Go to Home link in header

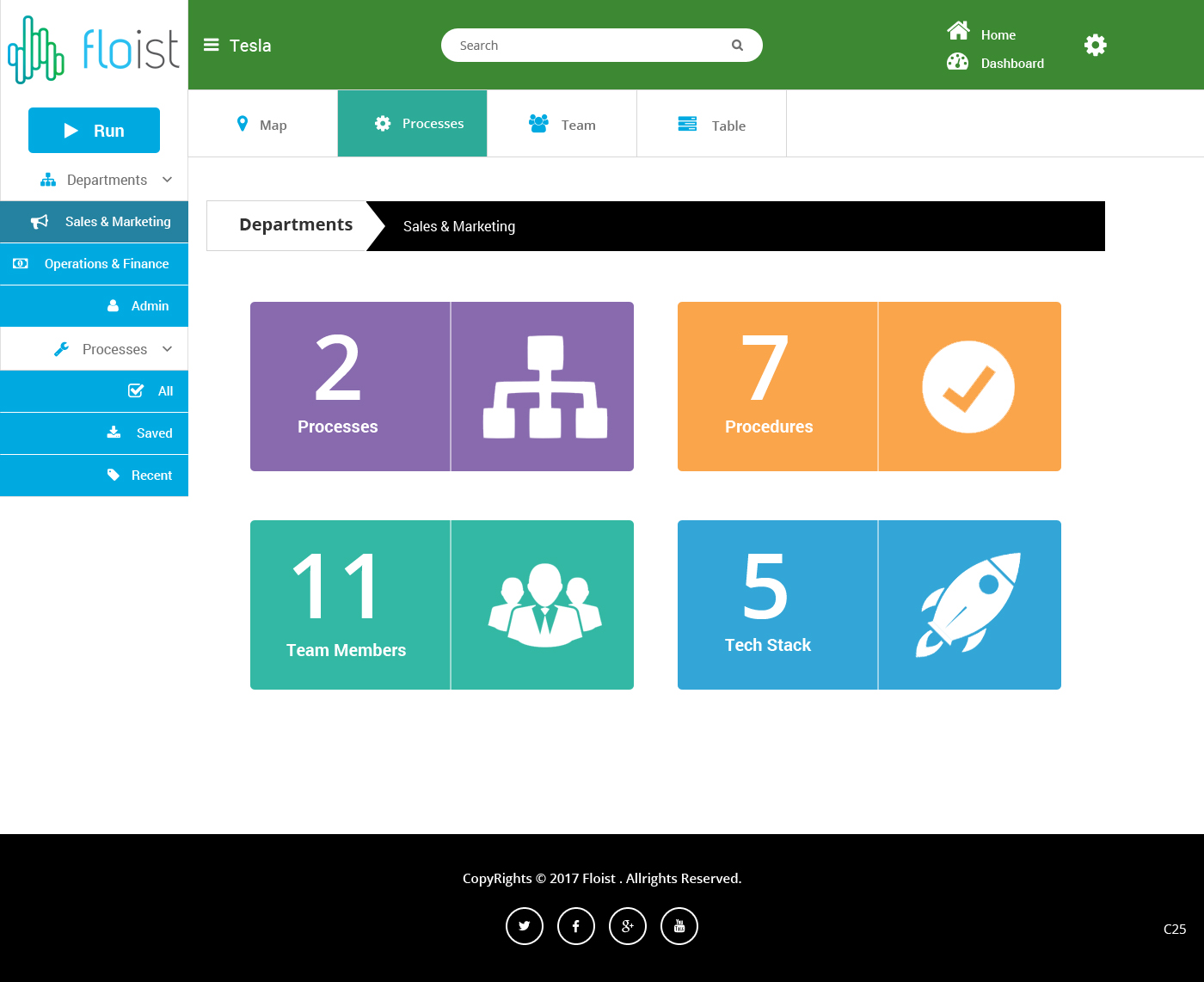coord(998,35)
